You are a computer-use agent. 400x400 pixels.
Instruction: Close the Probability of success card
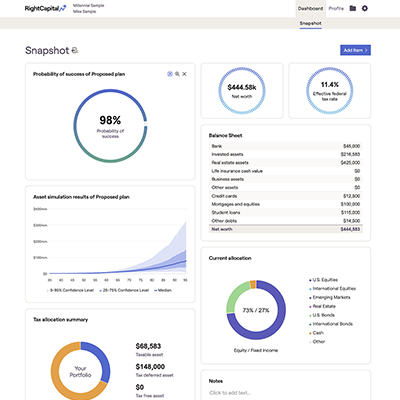click(x=184, y=74)
